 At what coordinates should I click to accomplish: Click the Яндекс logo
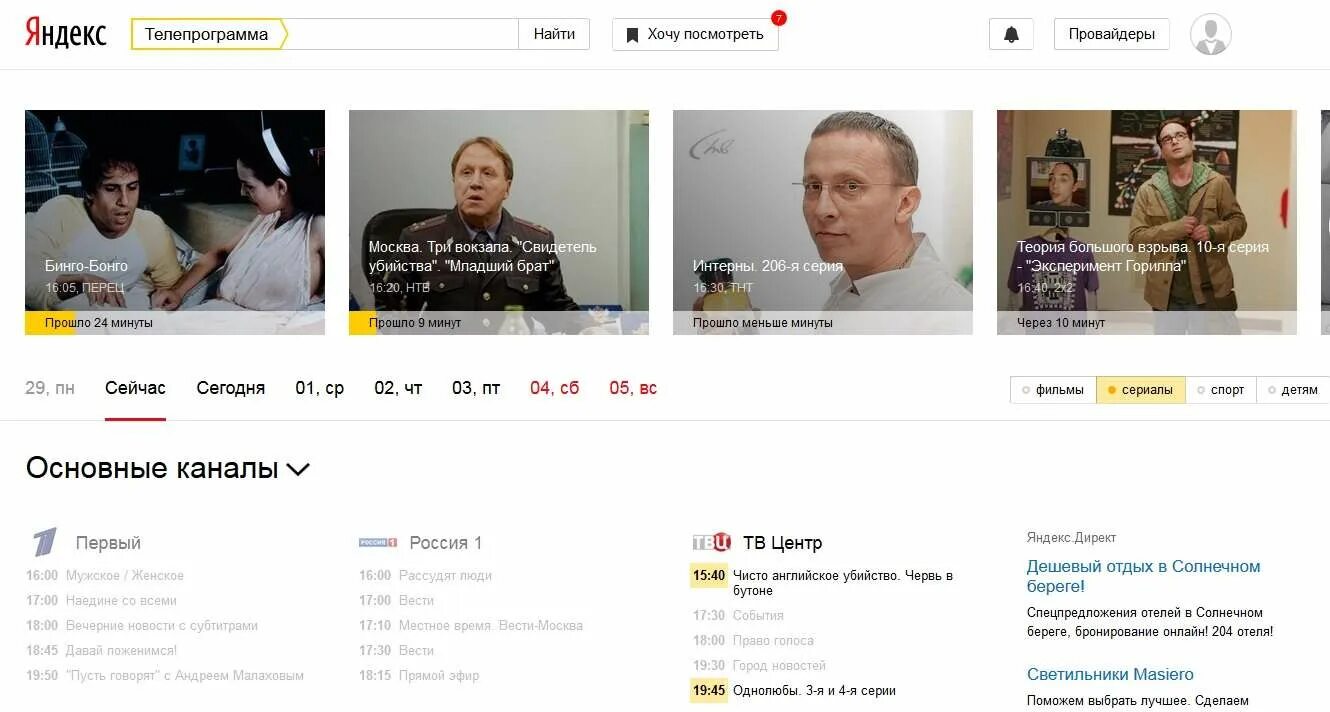(x=66, y=33)
